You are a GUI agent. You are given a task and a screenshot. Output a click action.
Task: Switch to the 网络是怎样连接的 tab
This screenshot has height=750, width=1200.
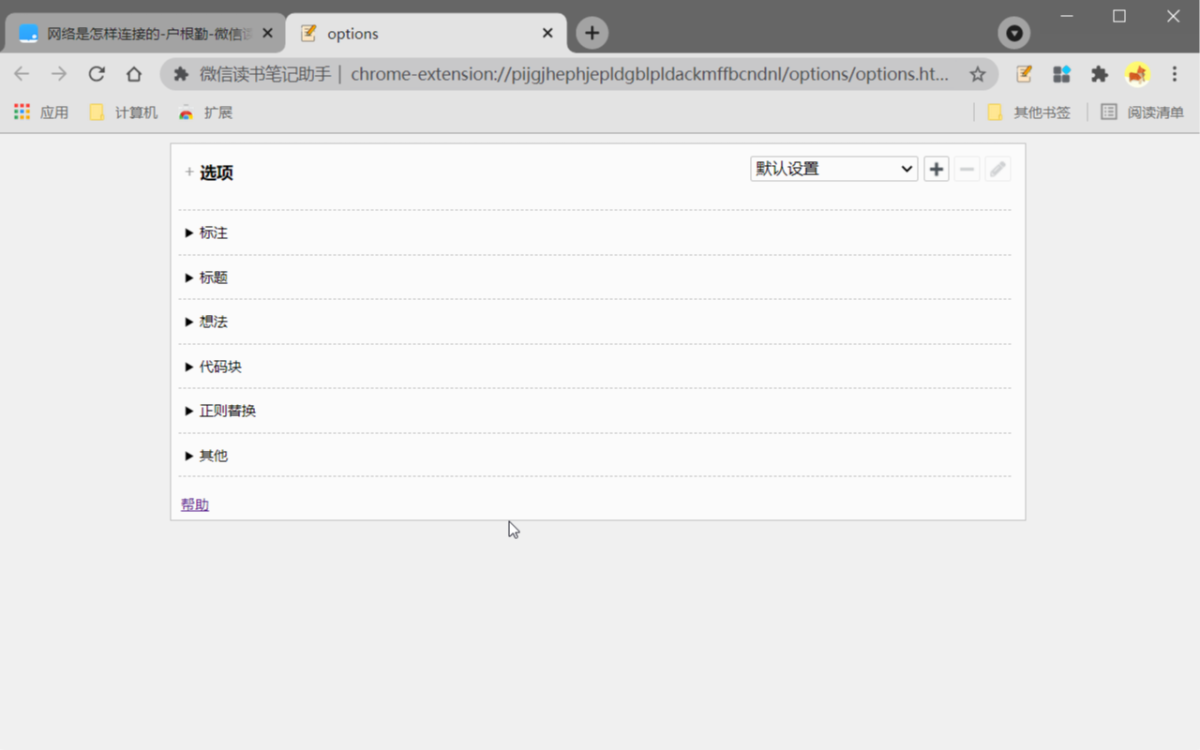(140, 32)
